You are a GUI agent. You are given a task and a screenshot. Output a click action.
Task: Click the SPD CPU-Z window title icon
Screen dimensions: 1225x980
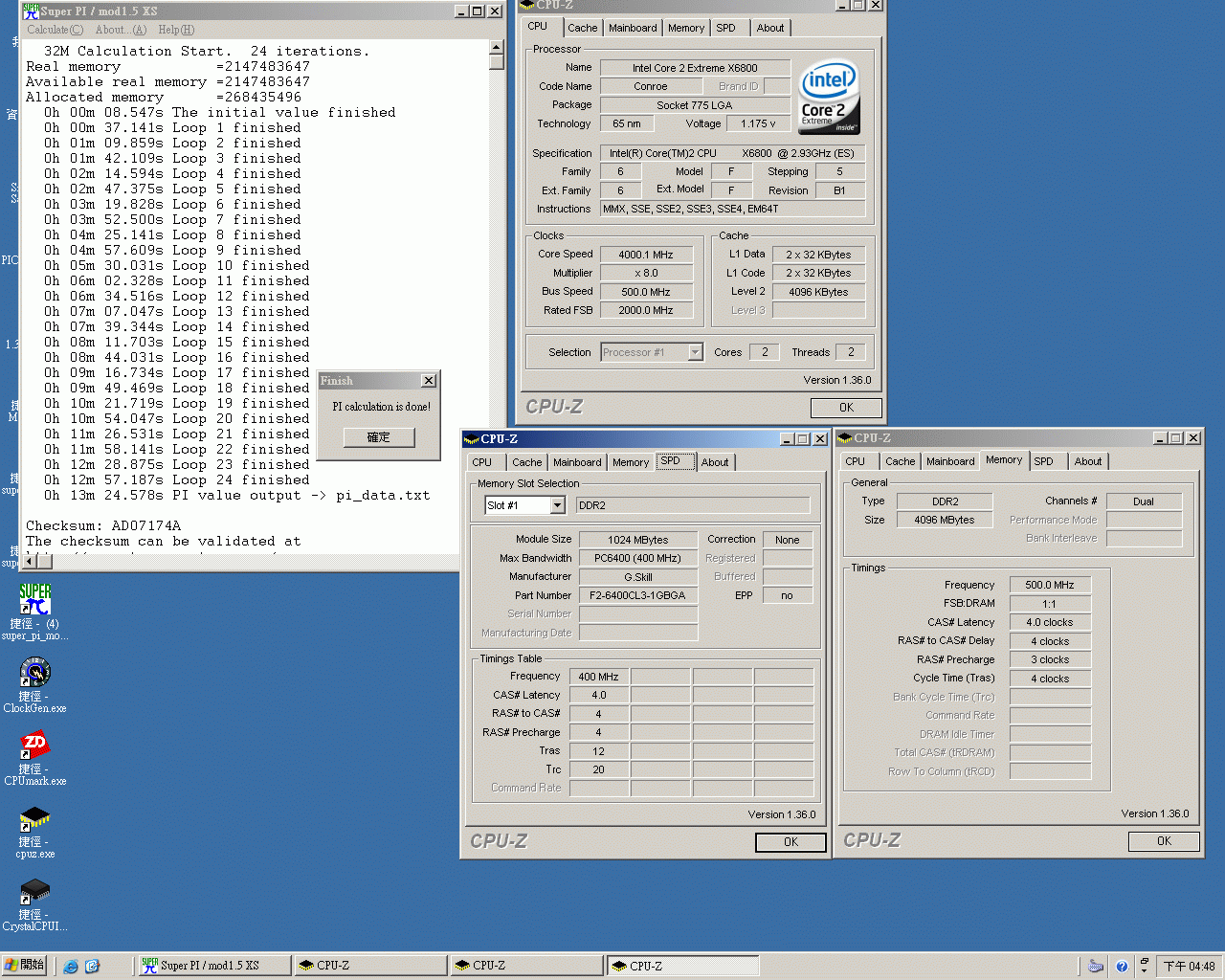[x=471, y=439]
